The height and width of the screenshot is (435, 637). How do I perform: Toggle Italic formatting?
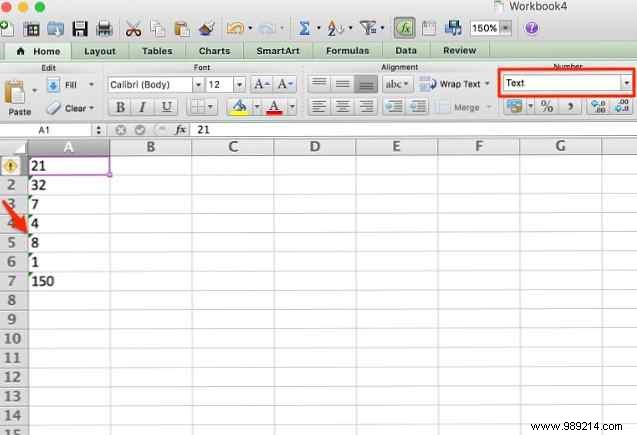point(143,107)
